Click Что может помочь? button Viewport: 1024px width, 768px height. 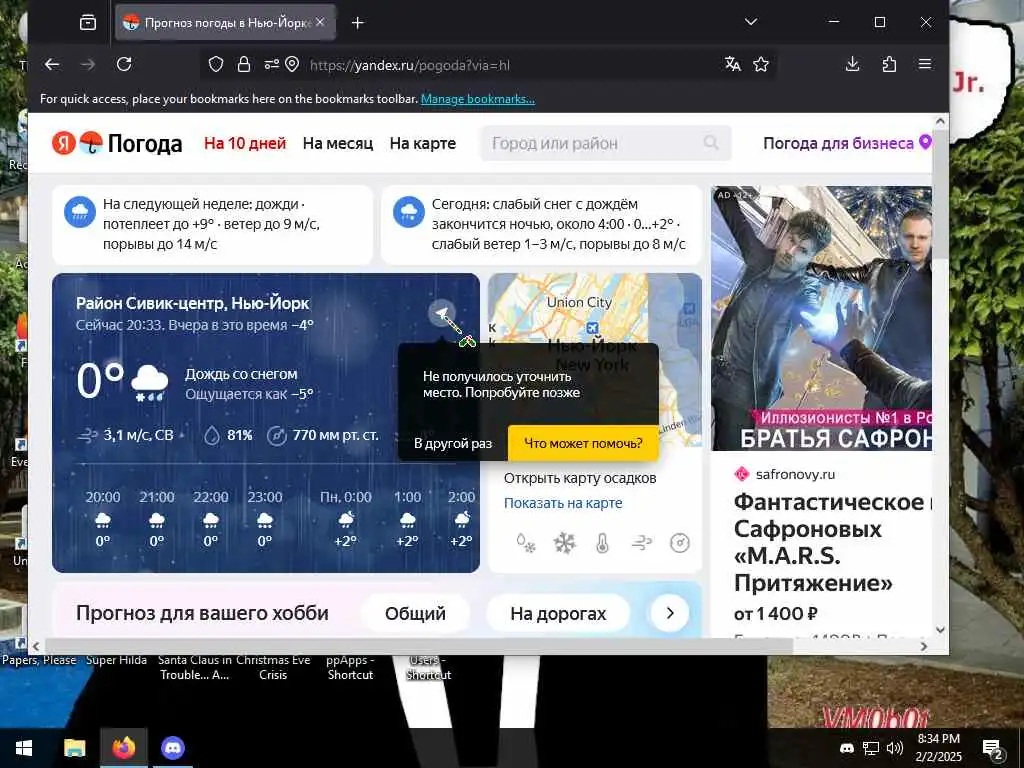[583, 443]
